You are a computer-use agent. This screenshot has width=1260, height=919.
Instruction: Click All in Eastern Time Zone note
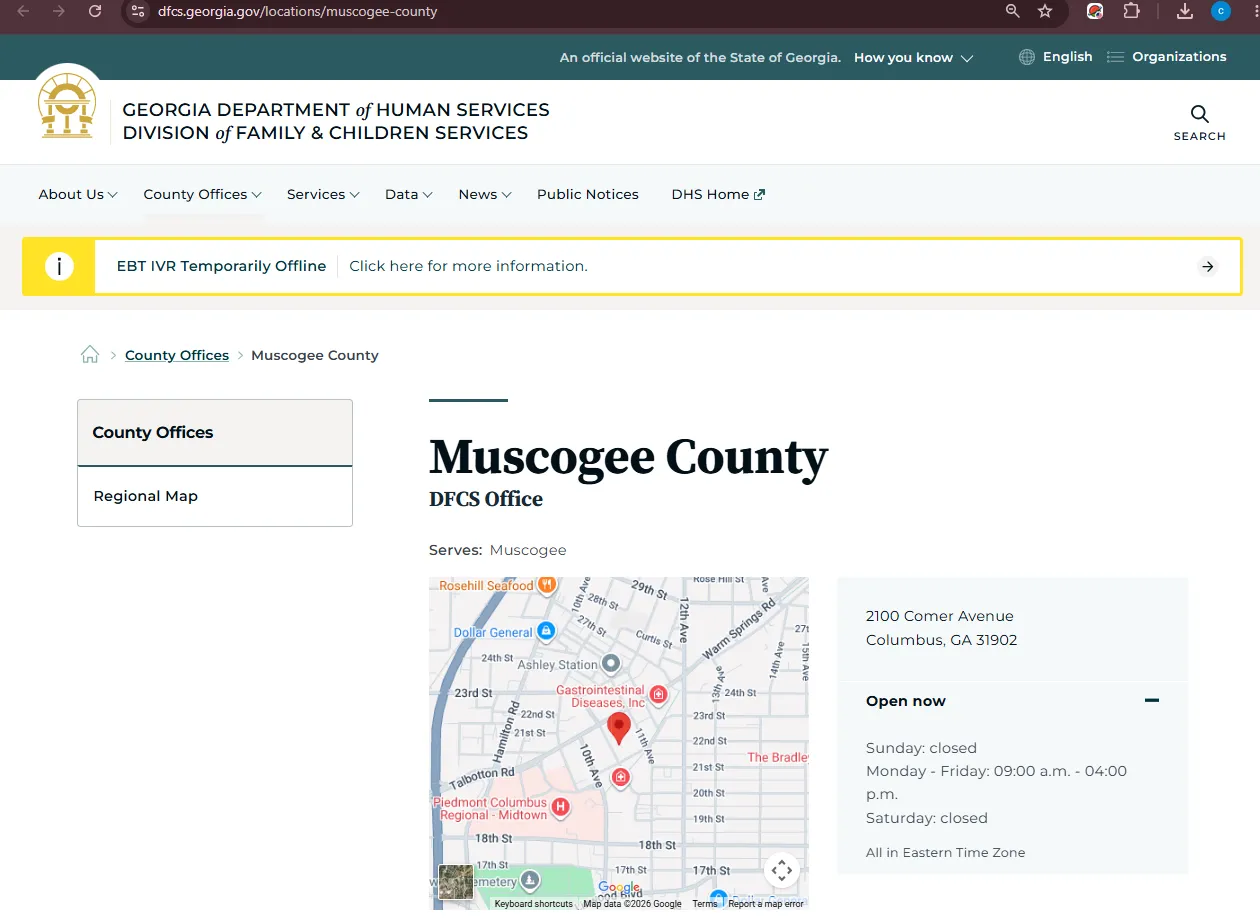tap(946, 853)
